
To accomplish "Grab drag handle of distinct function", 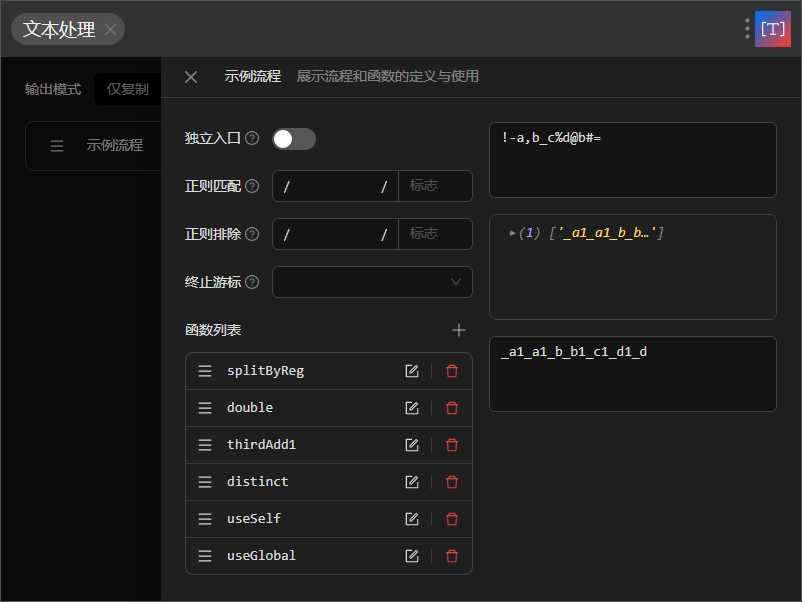I will pyautogui.click(x=204, y=481).
